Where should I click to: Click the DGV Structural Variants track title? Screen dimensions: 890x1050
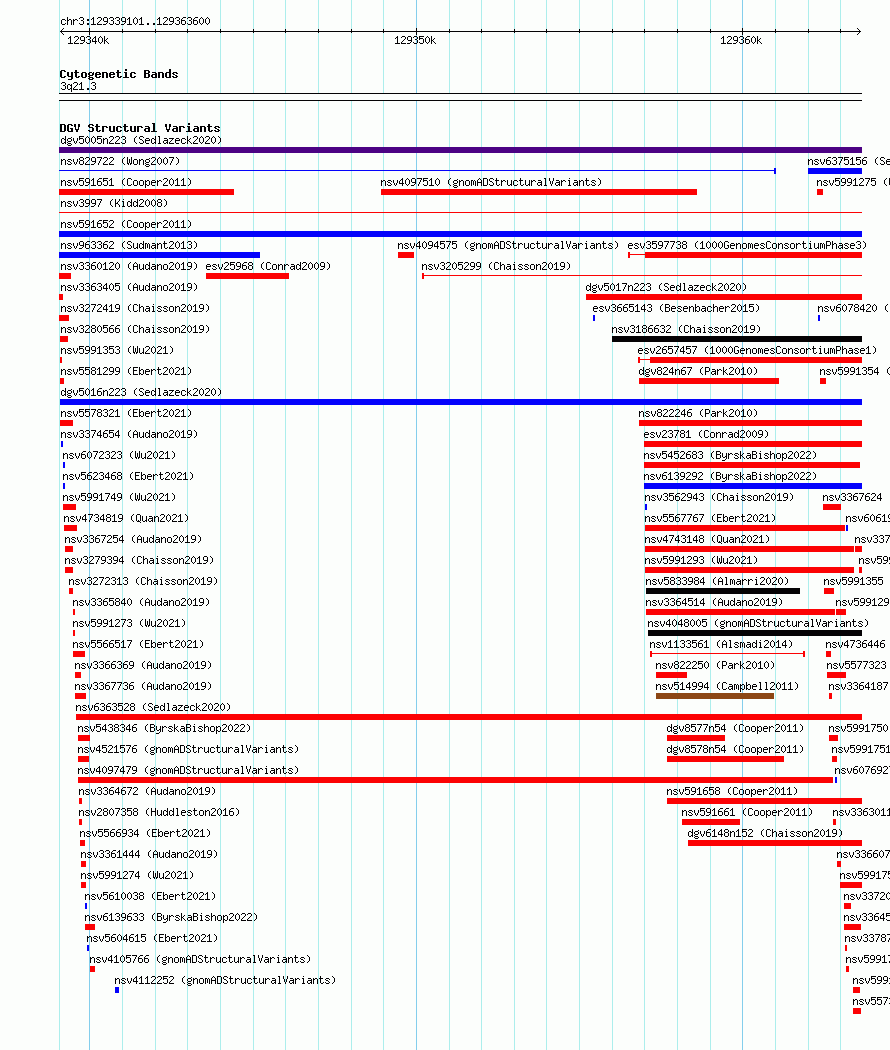tap(139, 127)
